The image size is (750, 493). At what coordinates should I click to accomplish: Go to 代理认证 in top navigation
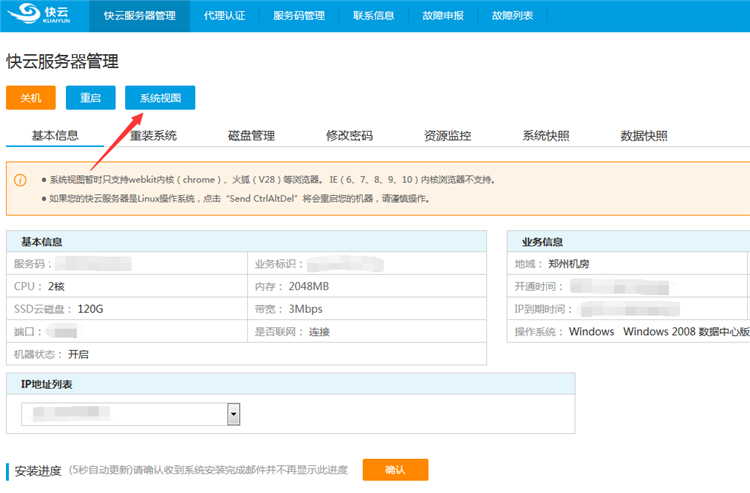[x=224, y=16]
